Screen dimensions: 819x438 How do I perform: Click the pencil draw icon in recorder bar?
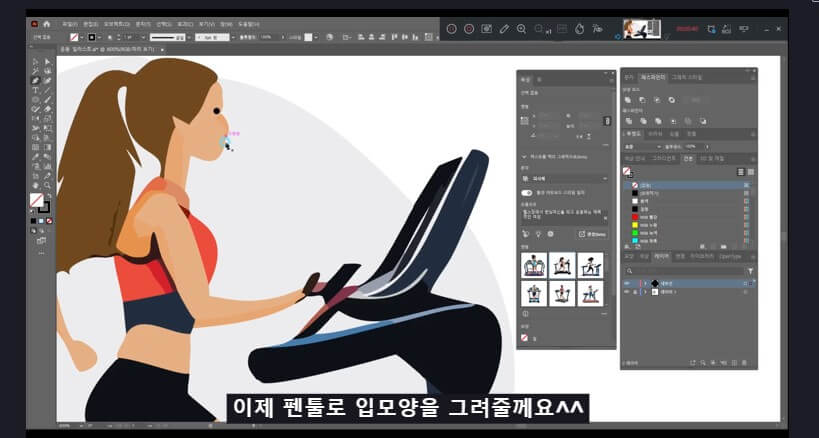pos(504,29)
